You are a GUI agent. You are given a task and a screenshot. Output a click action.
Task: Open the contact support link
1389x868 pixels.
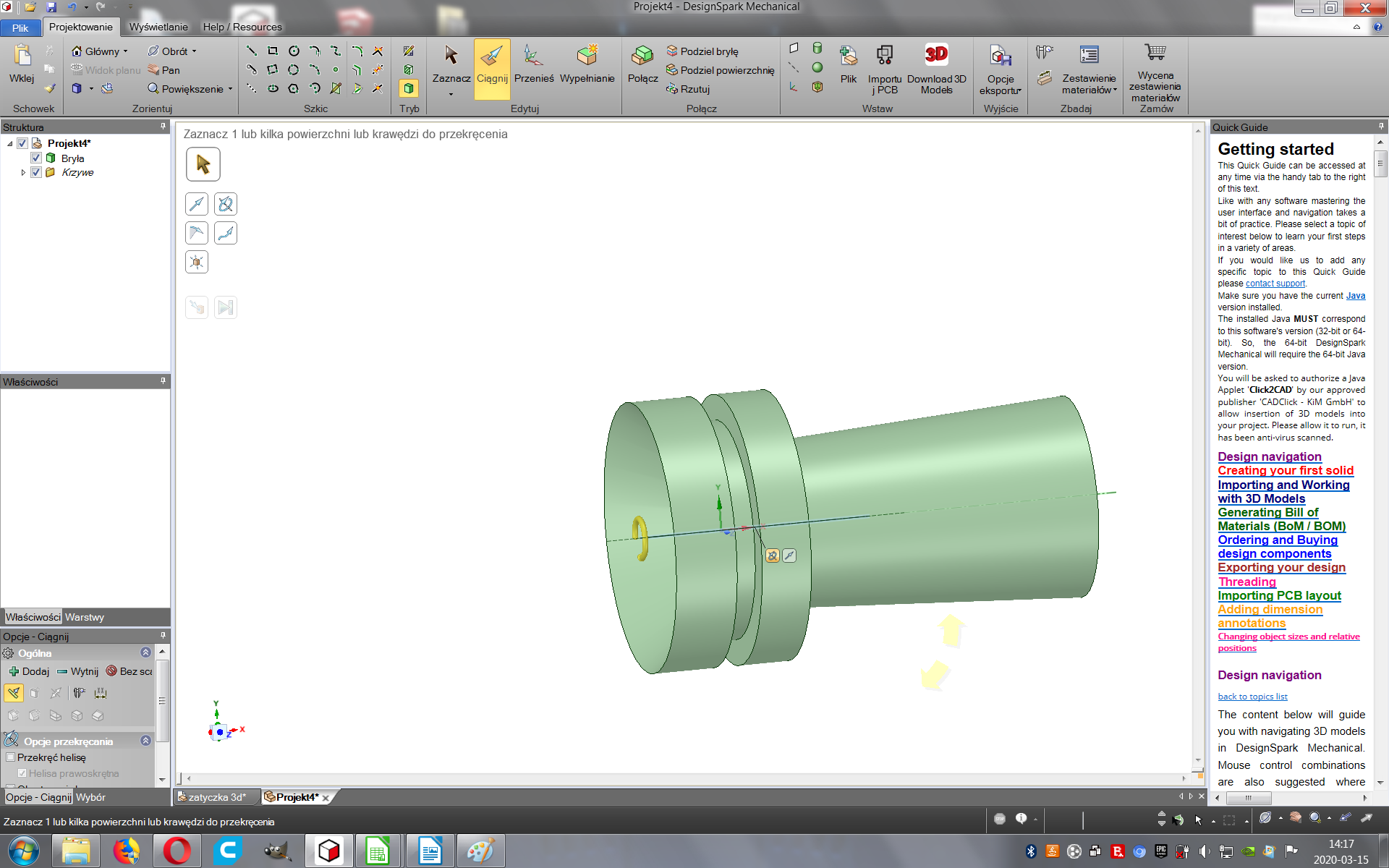tap(1275, 284)
